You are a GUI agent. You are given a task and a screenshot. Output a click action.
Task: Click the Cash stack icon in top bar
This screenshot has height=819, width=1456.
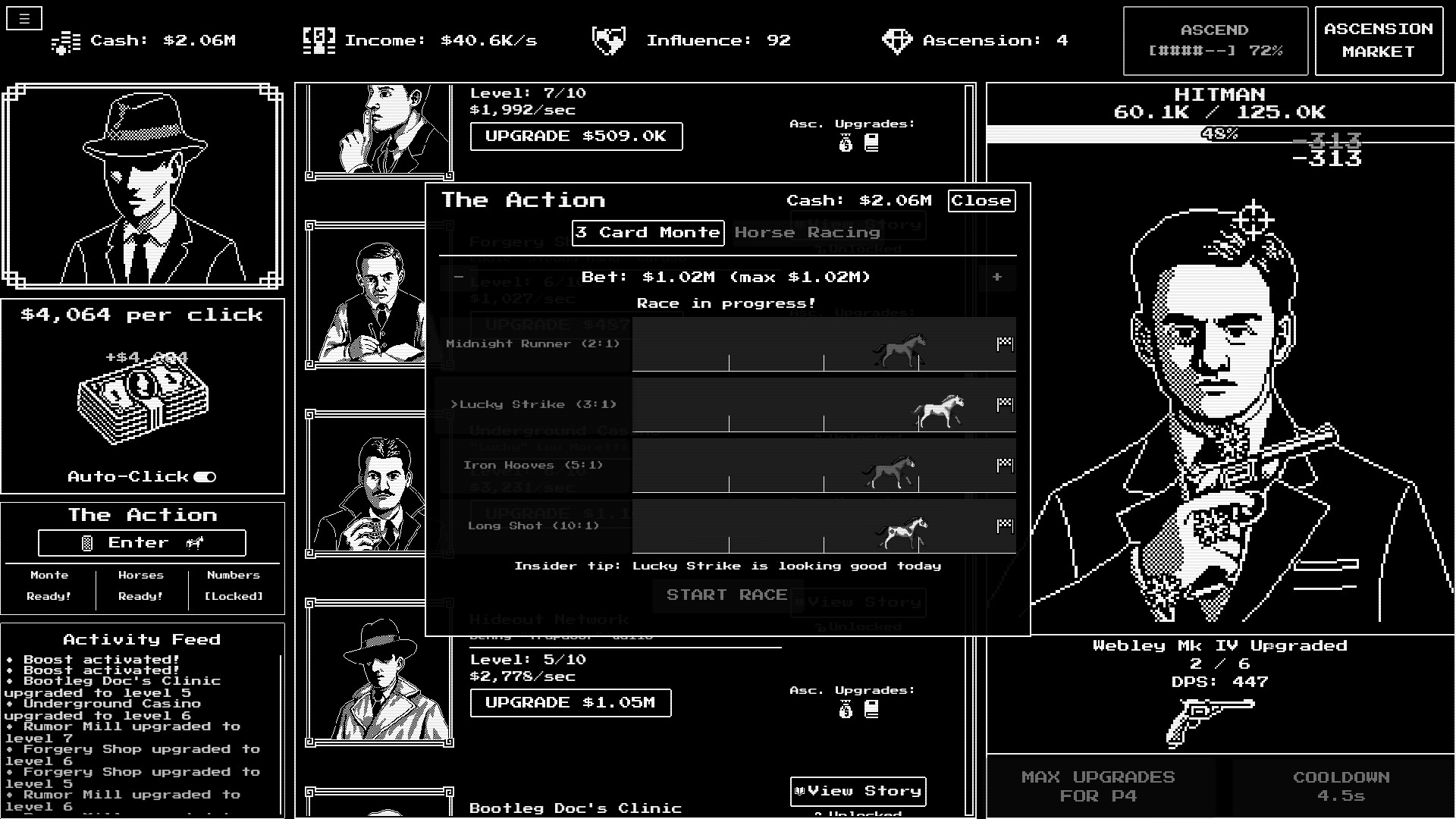pyautogui.click(x=66, y=42)
